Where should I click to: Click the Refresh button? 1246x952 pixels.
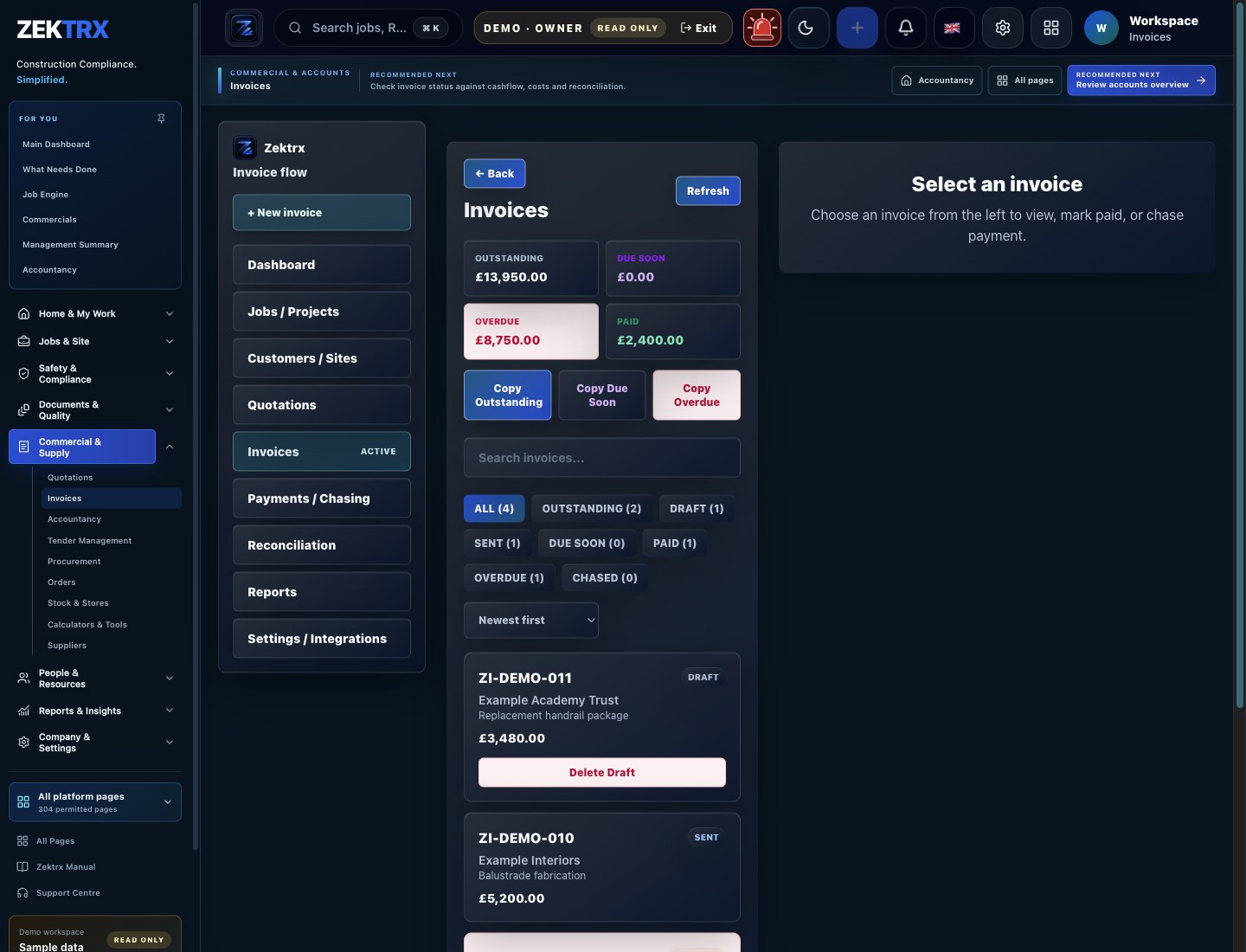pos(708,191)
